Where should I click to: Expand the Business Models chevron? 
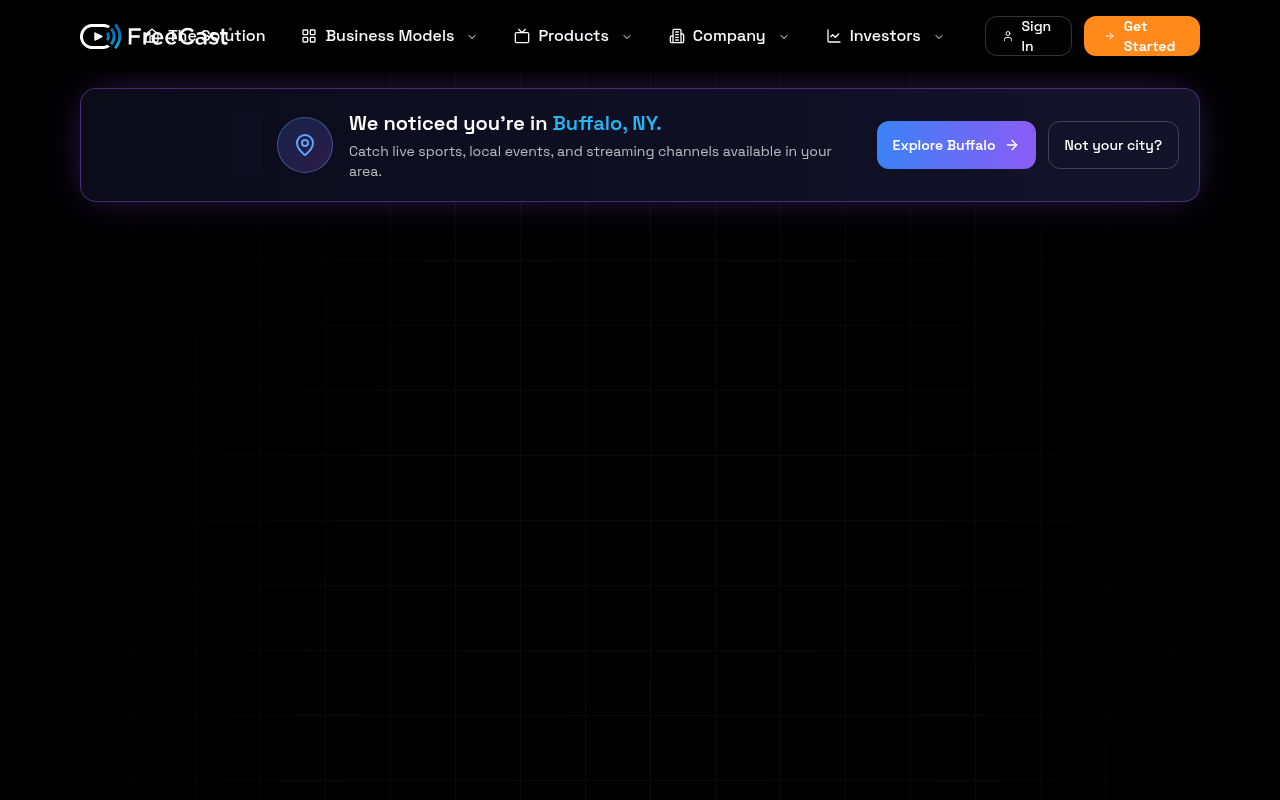pos(472,36)
